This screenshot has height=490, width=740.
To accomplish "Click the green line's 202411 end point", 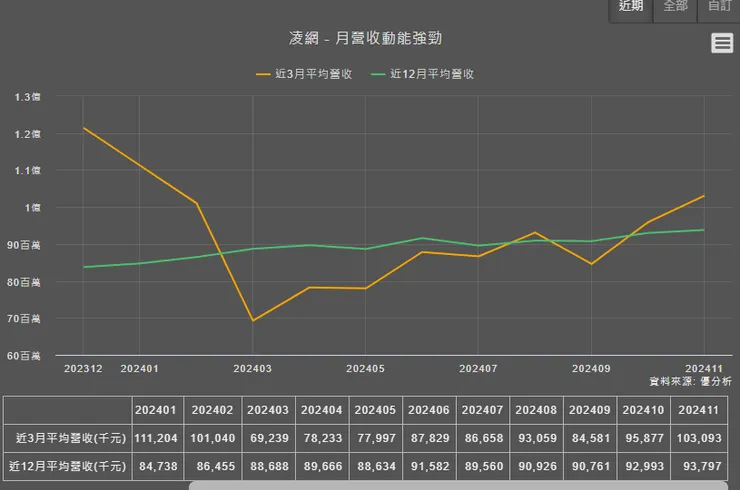I will [704, 230].
